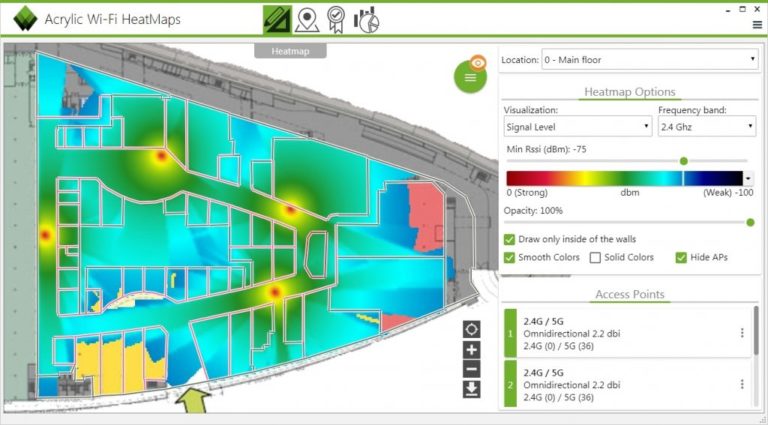Image resolution: width=768 pixels, height=425 pixels.
Task: Open the hamburger menu at the top right
Action: click(757, 25)
